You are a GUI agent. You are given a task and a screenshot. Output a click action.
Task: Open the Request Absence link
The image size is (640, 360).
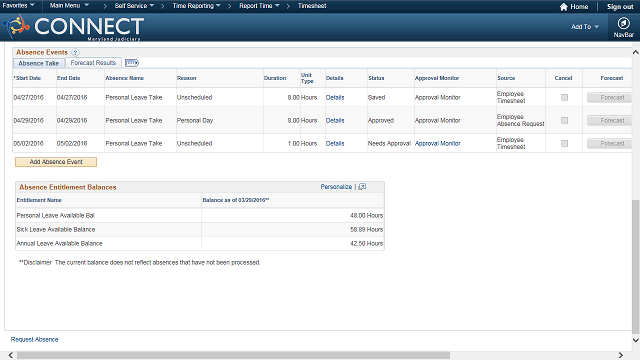pos(35,340)
